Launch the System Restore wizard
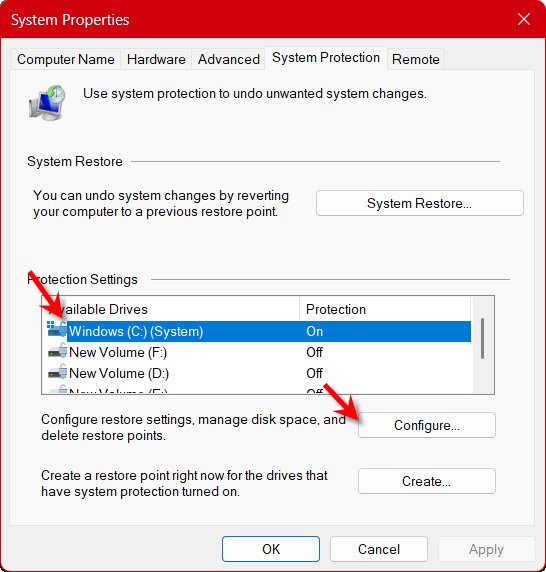This screenshot has width=546, height=572. 419,203
